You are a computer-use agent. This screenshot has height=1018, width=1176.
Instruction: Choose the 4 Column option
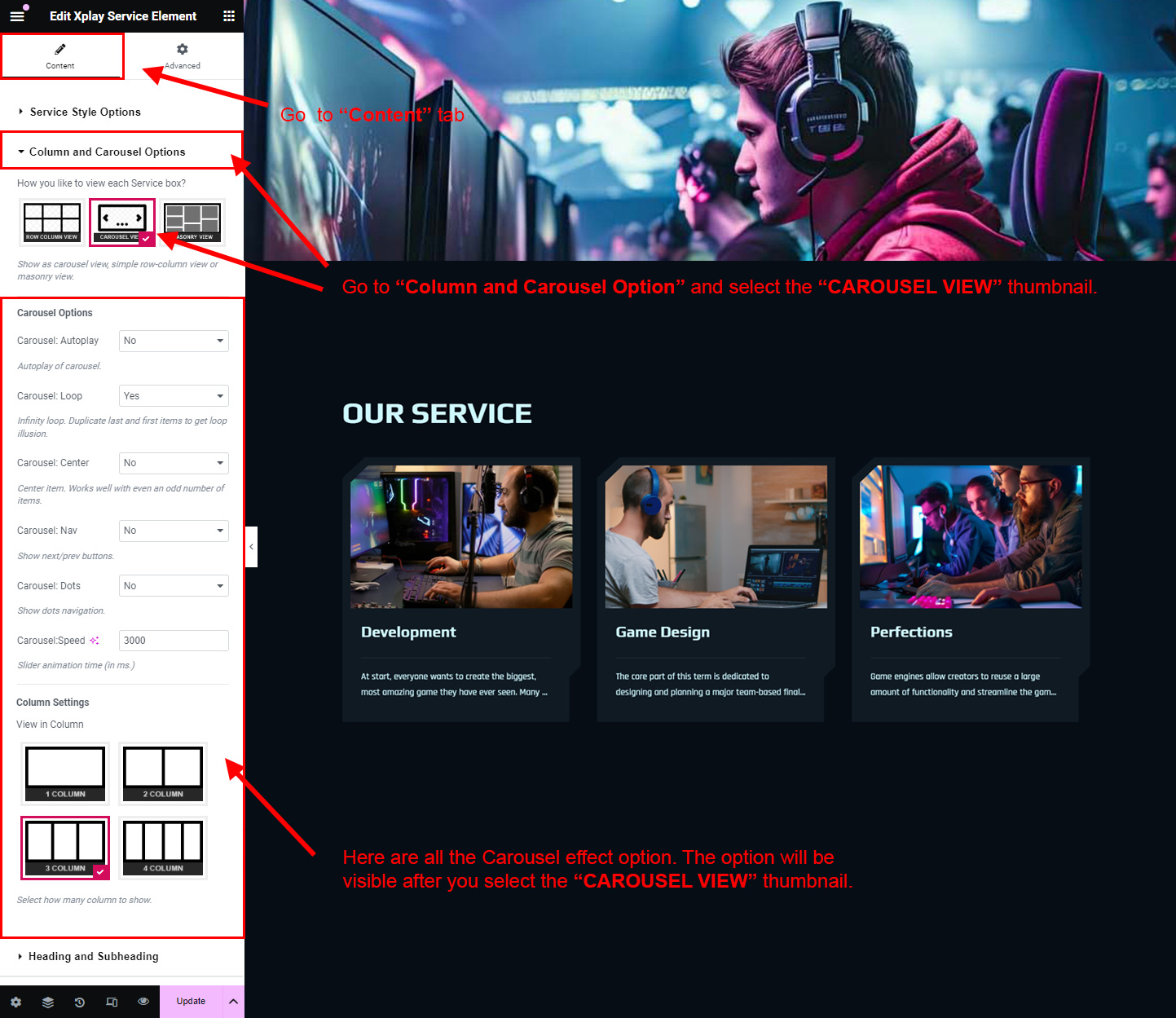[x=163, y=848]
